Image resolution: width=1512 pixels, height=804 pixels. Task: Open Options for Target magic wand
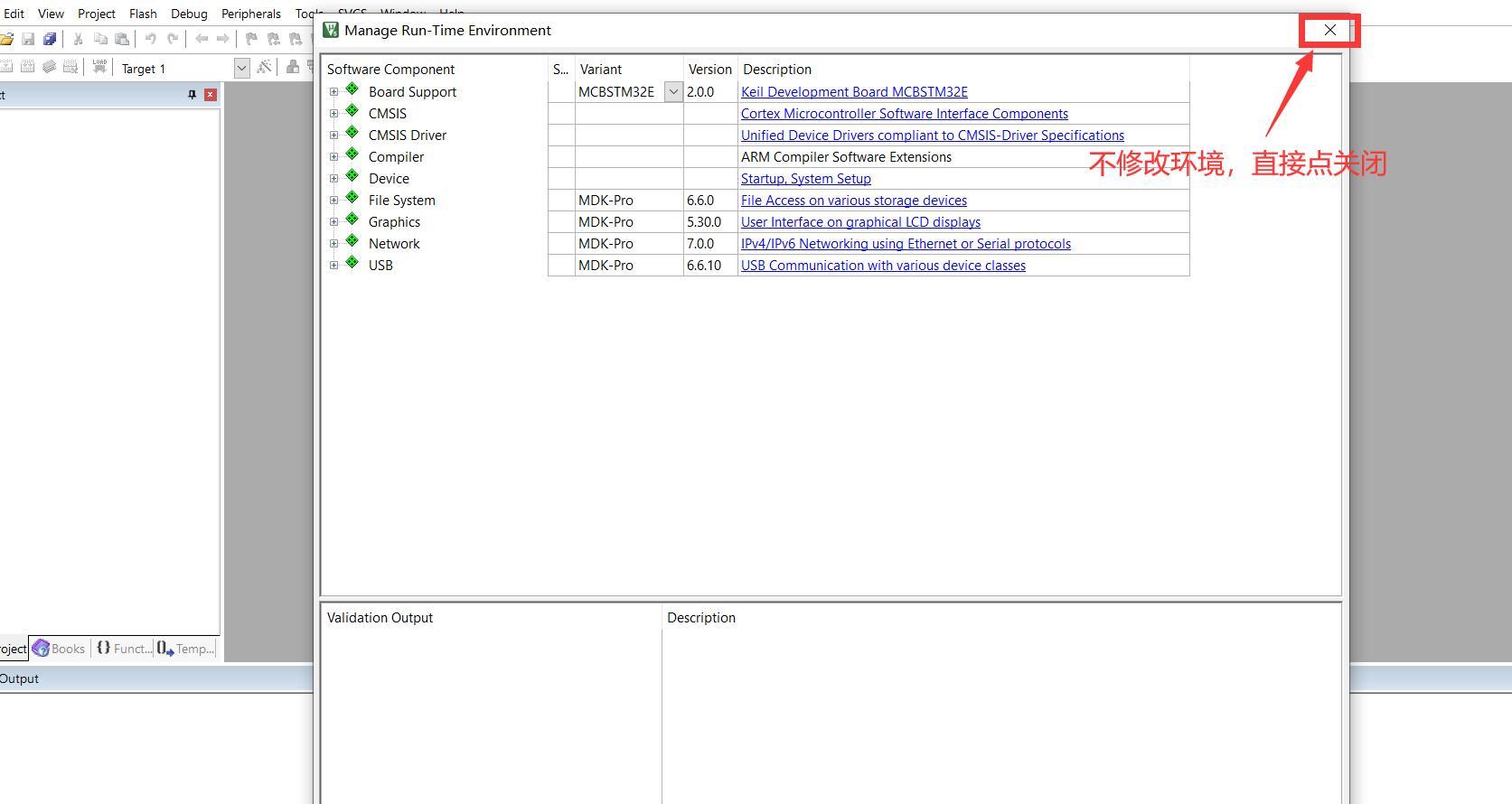(264, 67)
